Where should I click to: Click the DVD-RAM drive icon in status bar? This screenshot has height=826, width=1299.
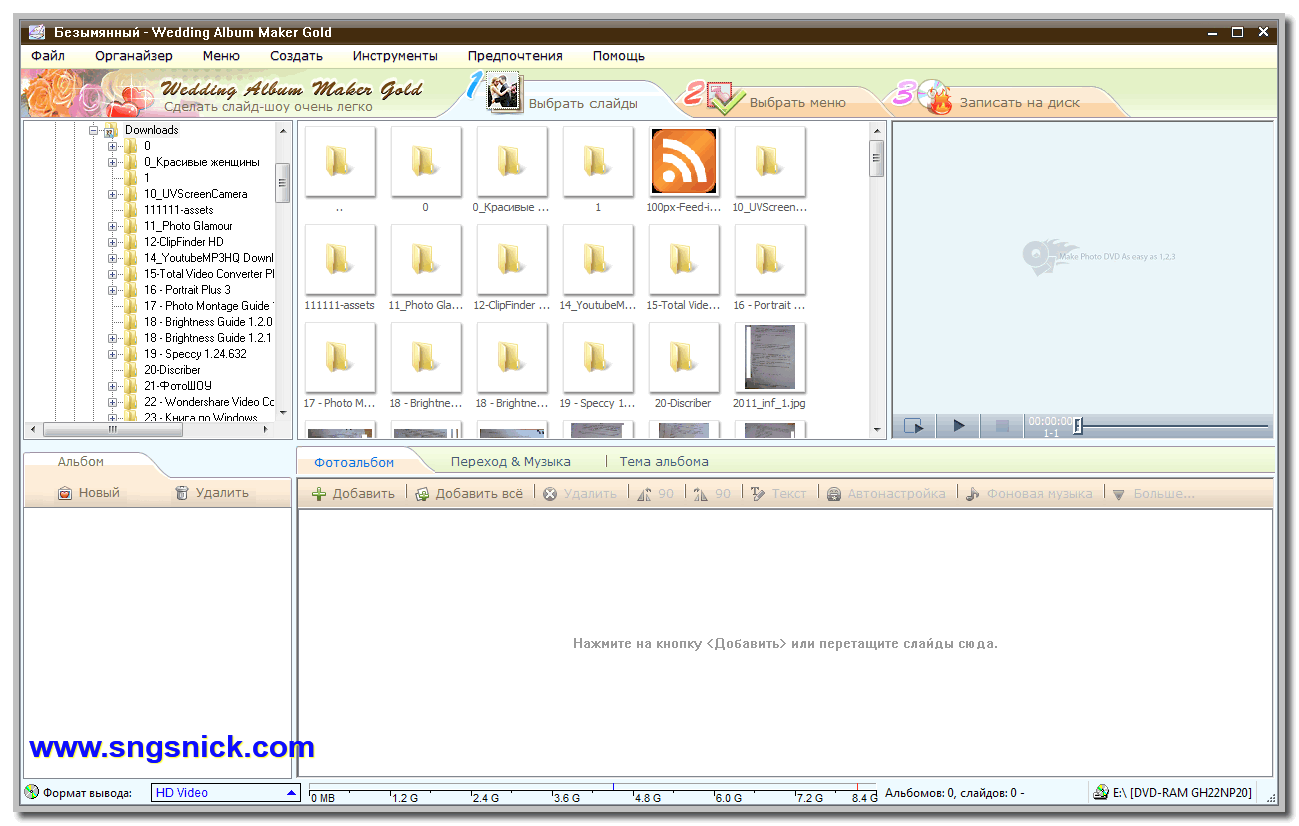point(1101,792)
